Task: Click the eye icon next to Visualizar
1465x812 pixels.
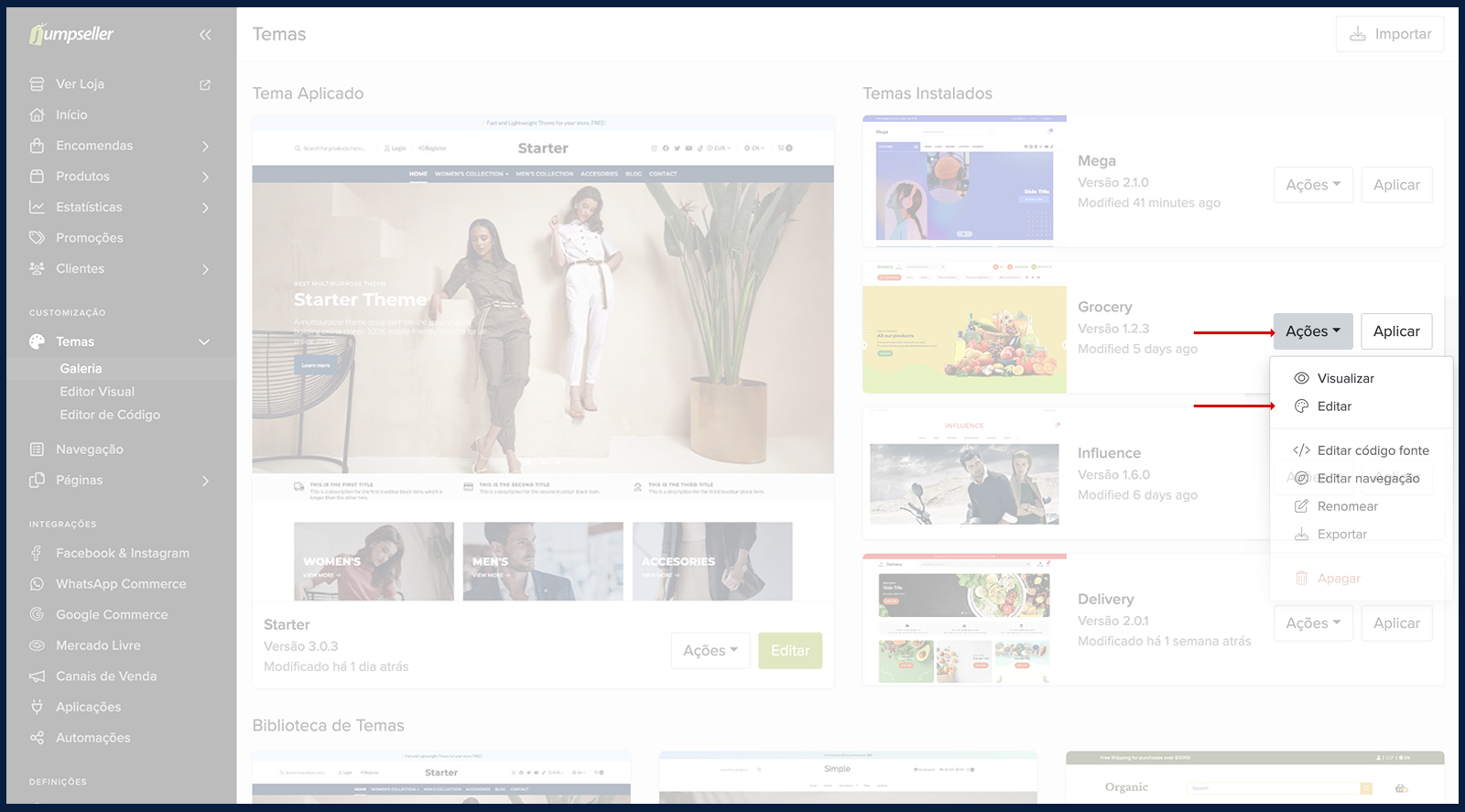Action: tap(1301, 378)
